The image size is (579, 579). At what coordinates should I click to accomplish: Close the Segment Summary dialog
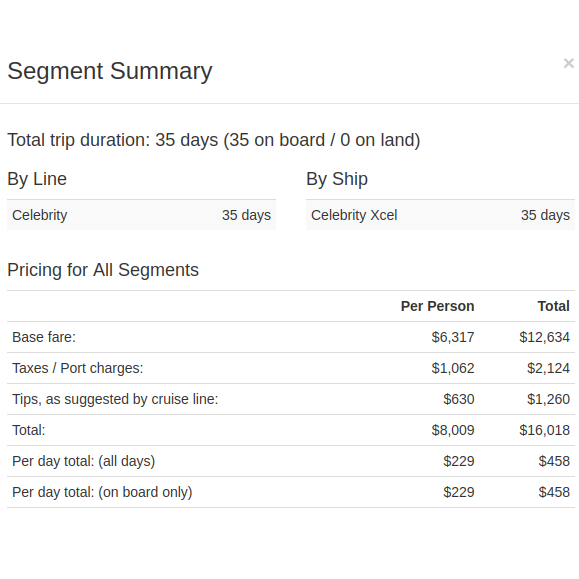click(568, 63)
